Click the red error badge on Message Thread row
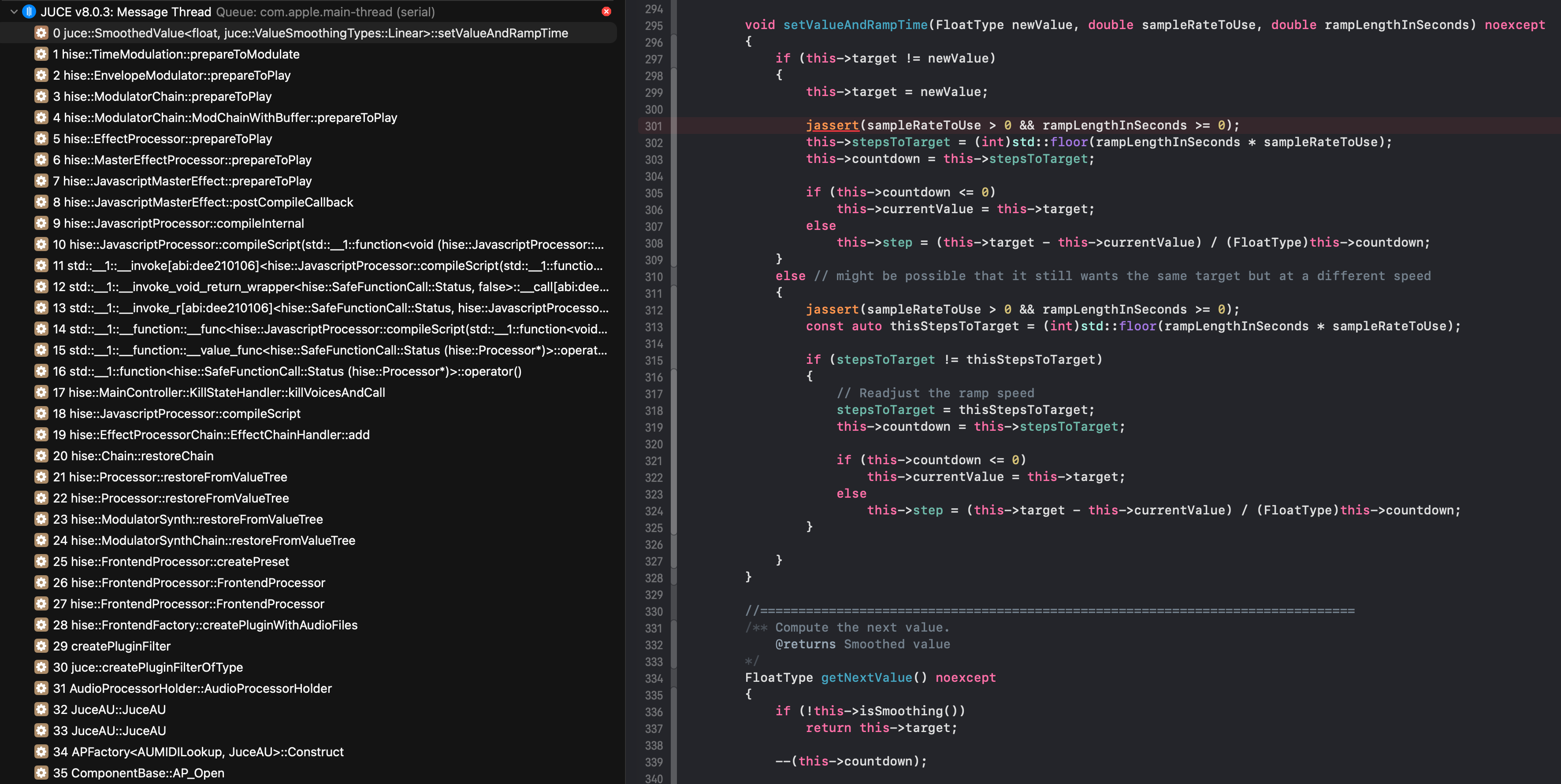 [x=606, y=11]
